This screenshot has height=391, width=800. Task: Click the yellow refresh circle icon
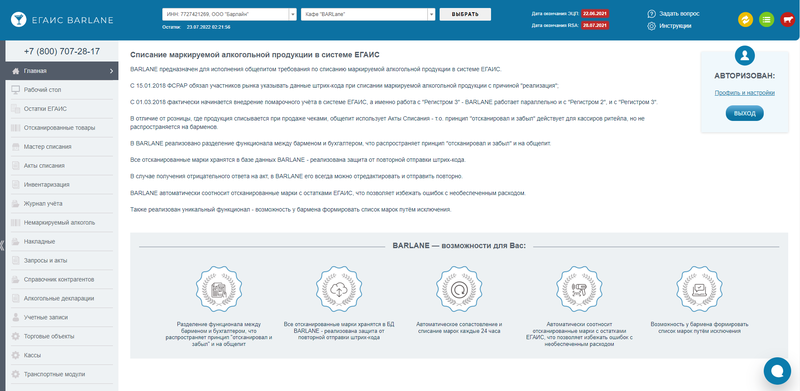[x=745, y=20]
